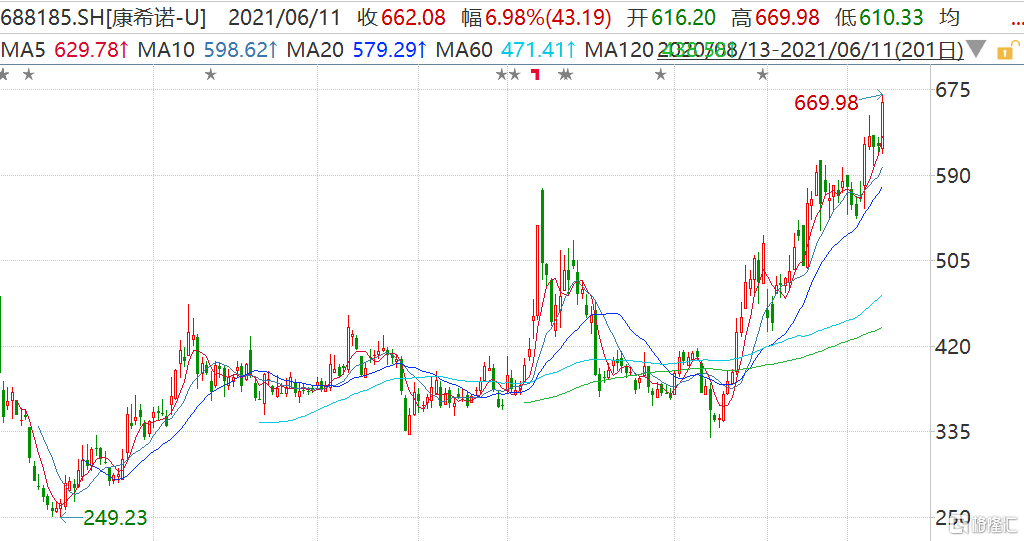Click the 420 price axis label
The height and width of the screenshot is (541, 1024).
[x=953, y=347]
